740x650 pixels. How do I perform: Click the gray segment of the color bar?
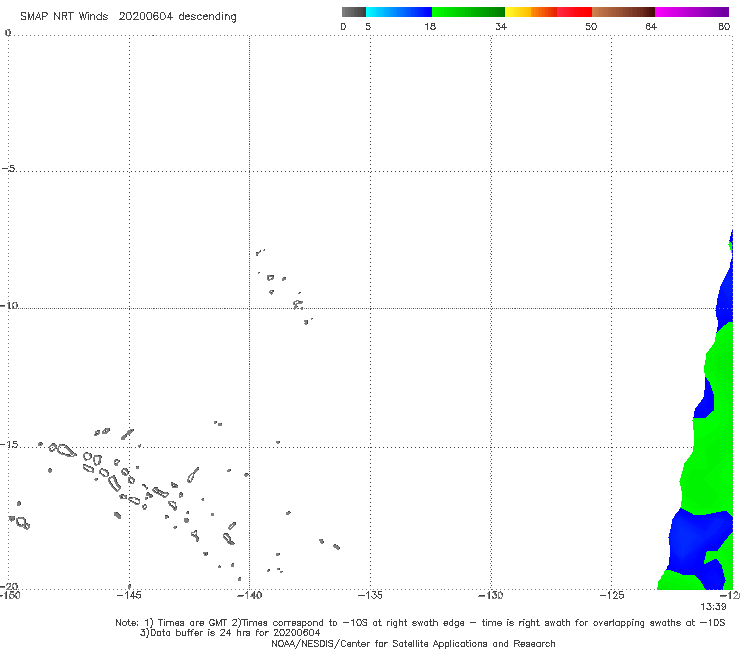pyautogui.click(x=353, y=12)
